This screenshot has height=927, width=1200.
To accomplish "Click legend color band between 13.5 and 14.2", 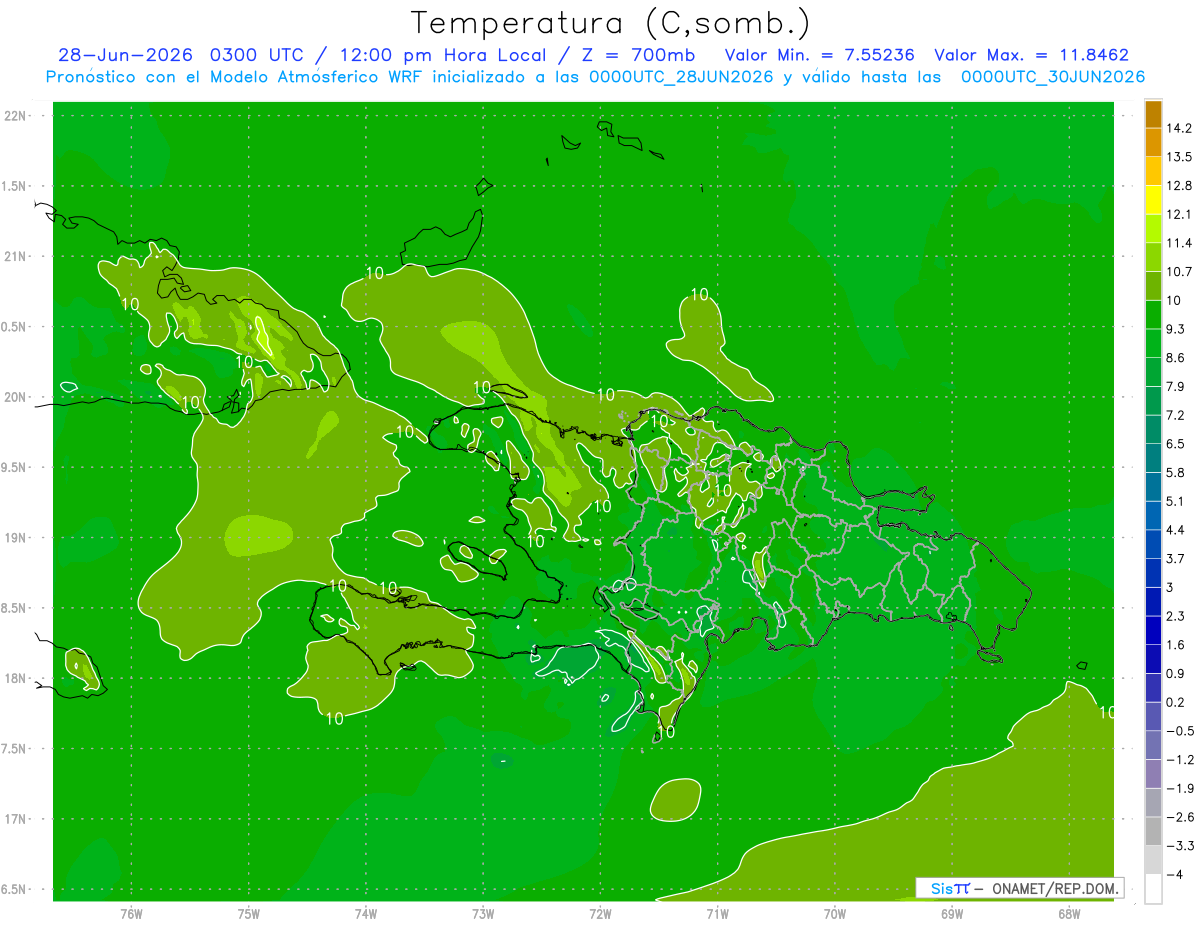I will 1153,142.
